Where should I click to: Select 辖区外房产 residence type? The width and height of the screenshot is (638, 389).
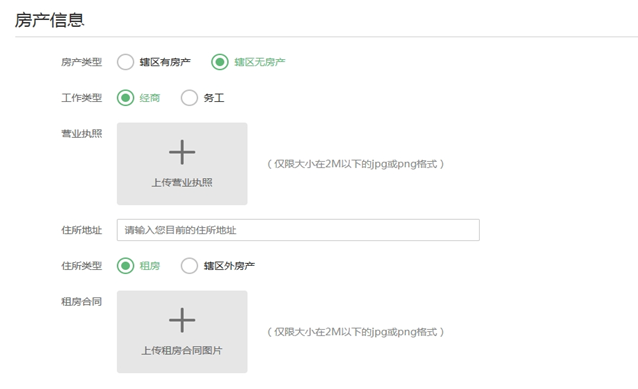(189, 266)
